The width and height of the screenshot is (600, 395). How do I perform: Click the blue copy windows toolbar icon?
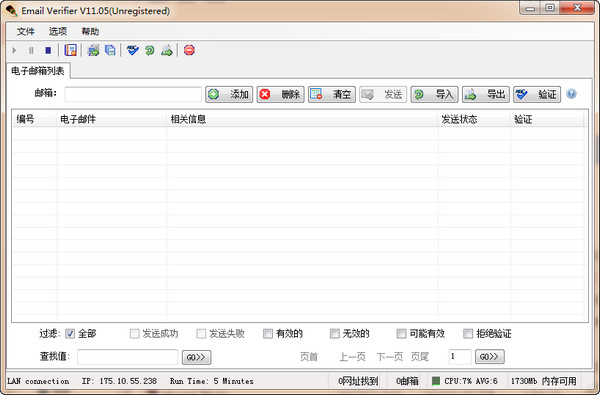[110, 50]
